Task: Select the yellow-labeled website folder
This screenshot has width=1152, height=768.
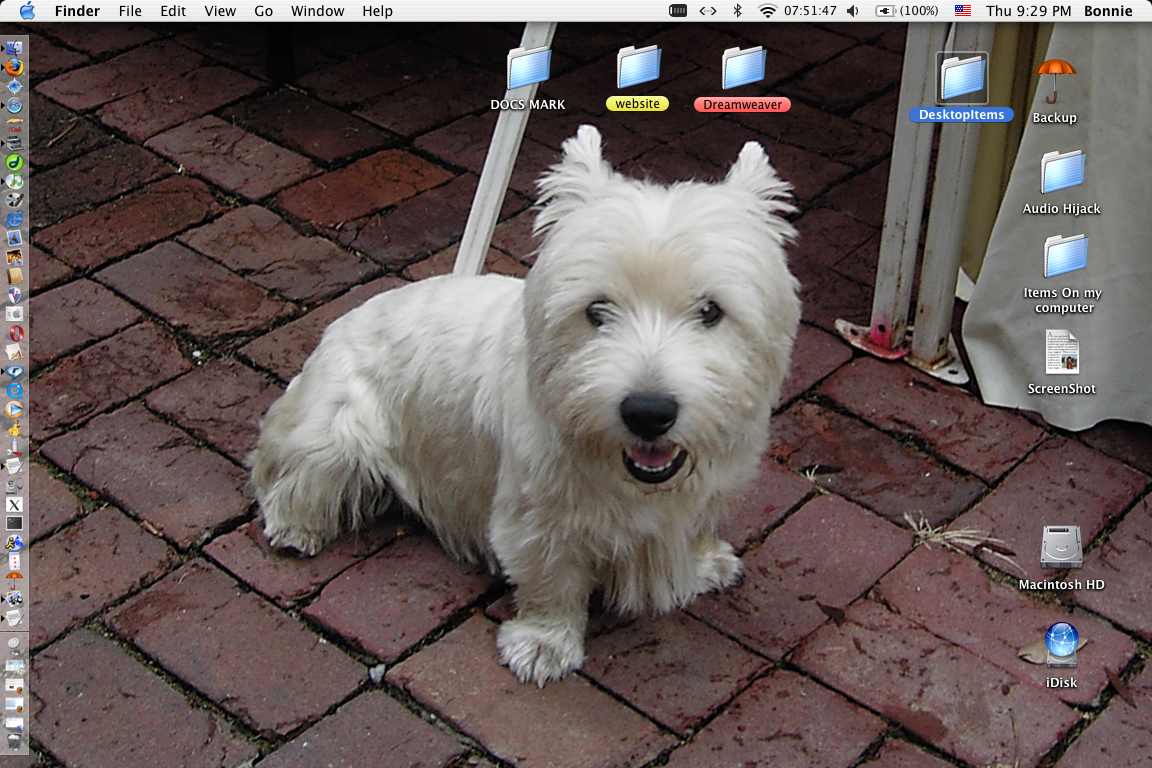Action: click(x=638, y=67)
